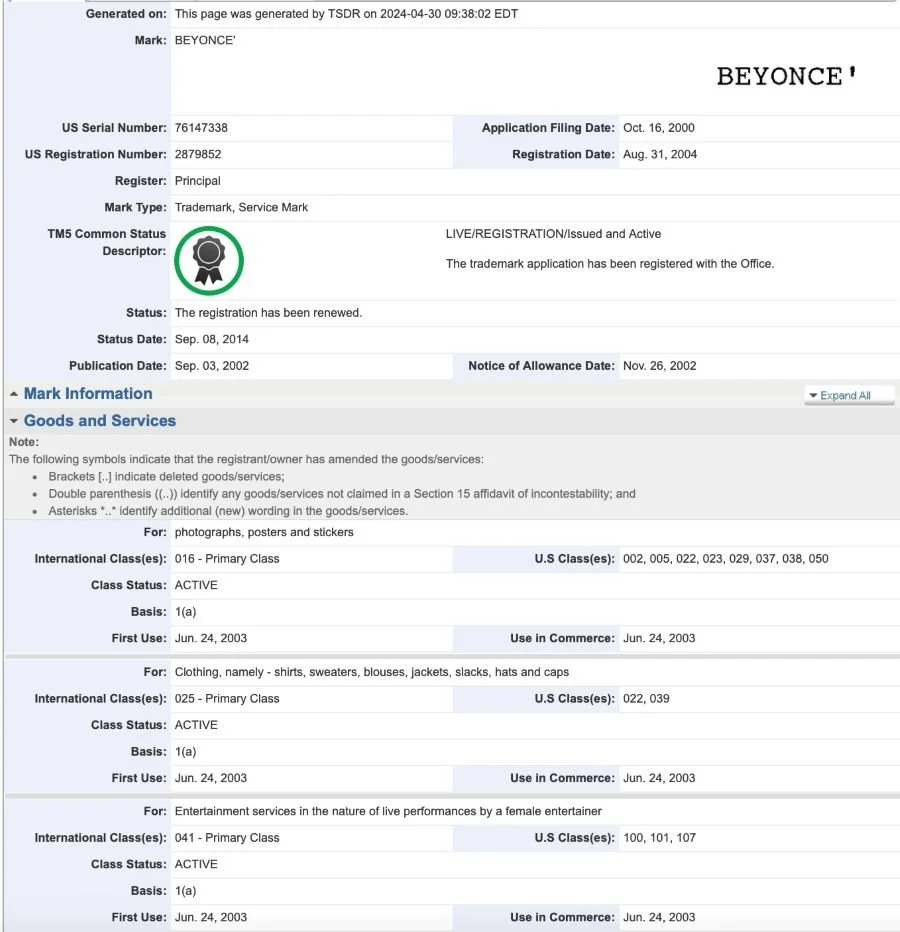Click the Expand All down-arrow icon

(x=813, y=395)
